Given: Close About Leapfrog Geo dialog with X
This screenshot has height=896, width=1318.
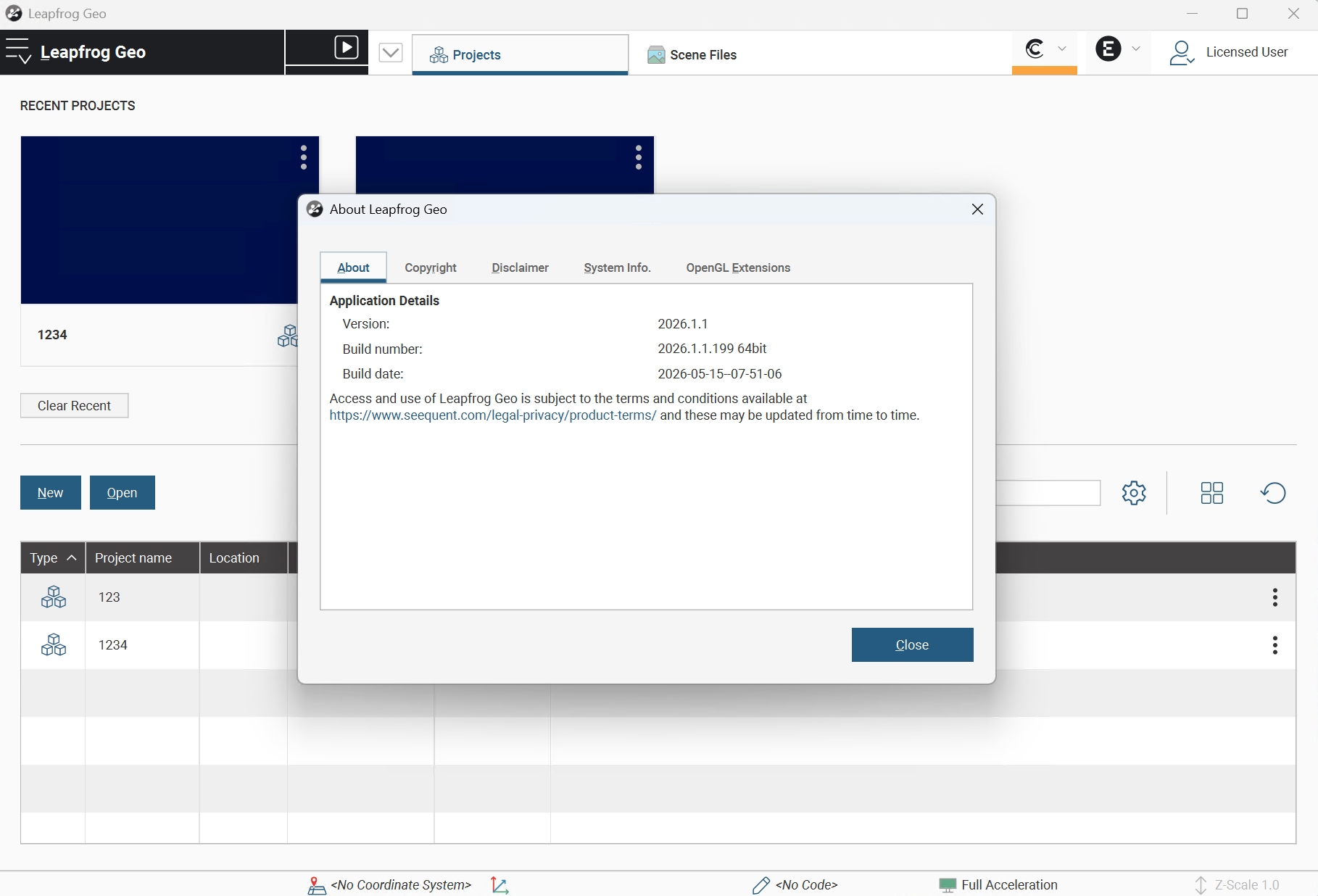Looking at the screenshot, I should click(977, 210).
